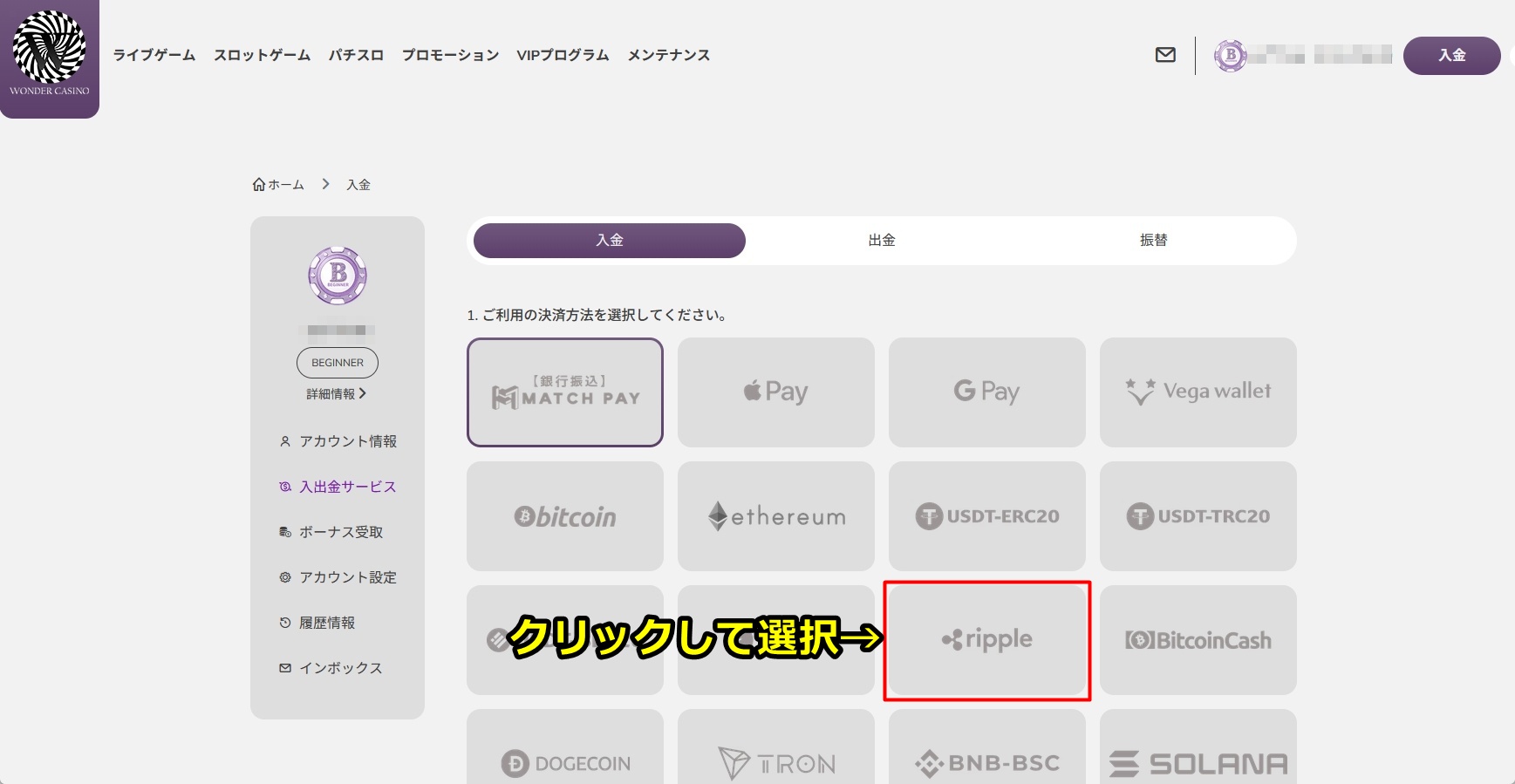Open アカウント情報 in sidebar

coord(338,441)
